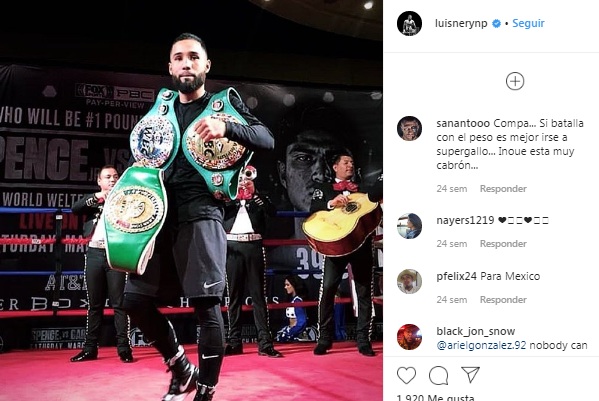The height and width of the screenshot is (401, 599).
Task: Open luisnerynp profile picture
Action: point(410,23)
